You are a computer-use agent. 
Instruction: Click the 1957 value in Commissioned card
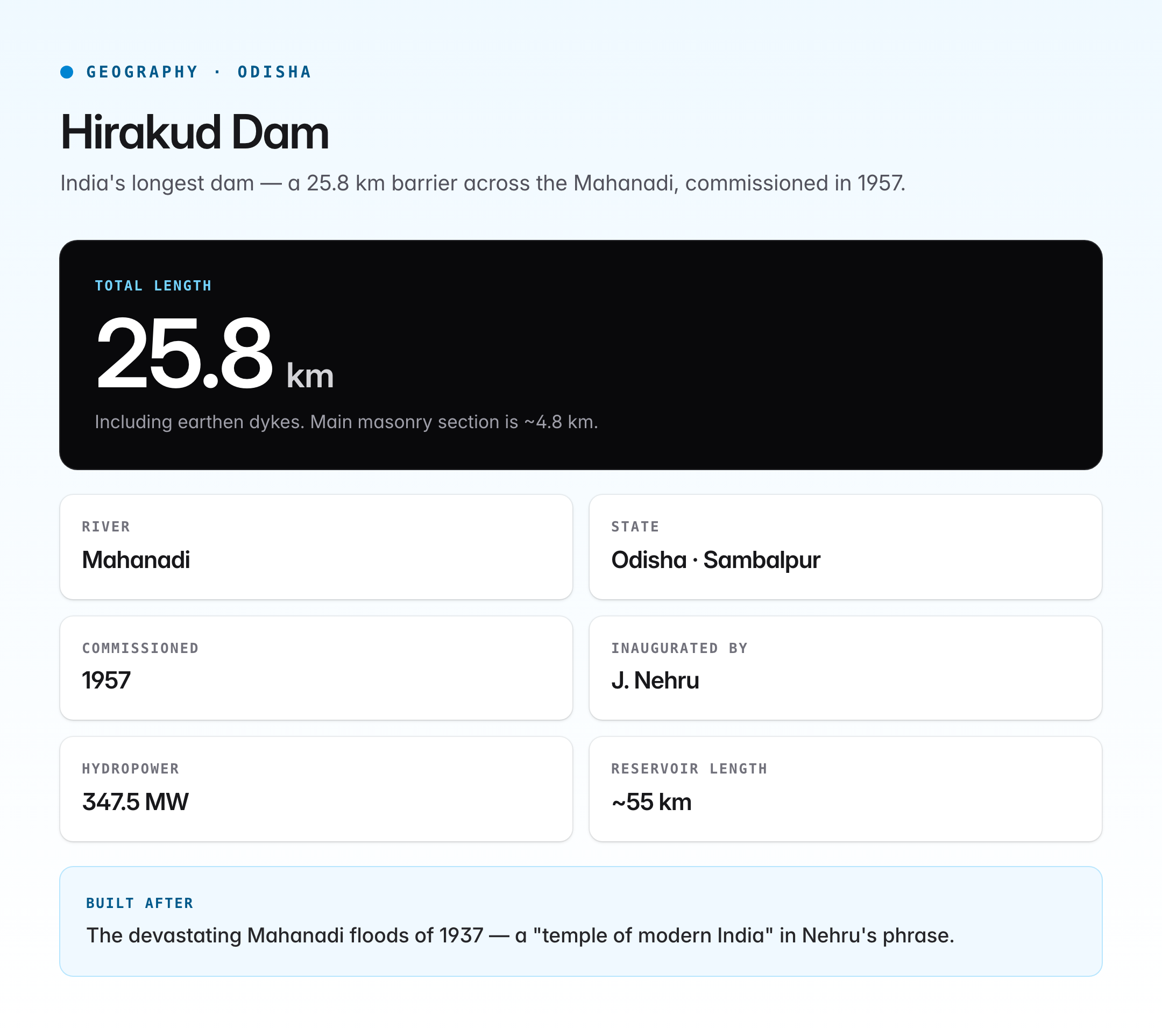tap(107, 681)
